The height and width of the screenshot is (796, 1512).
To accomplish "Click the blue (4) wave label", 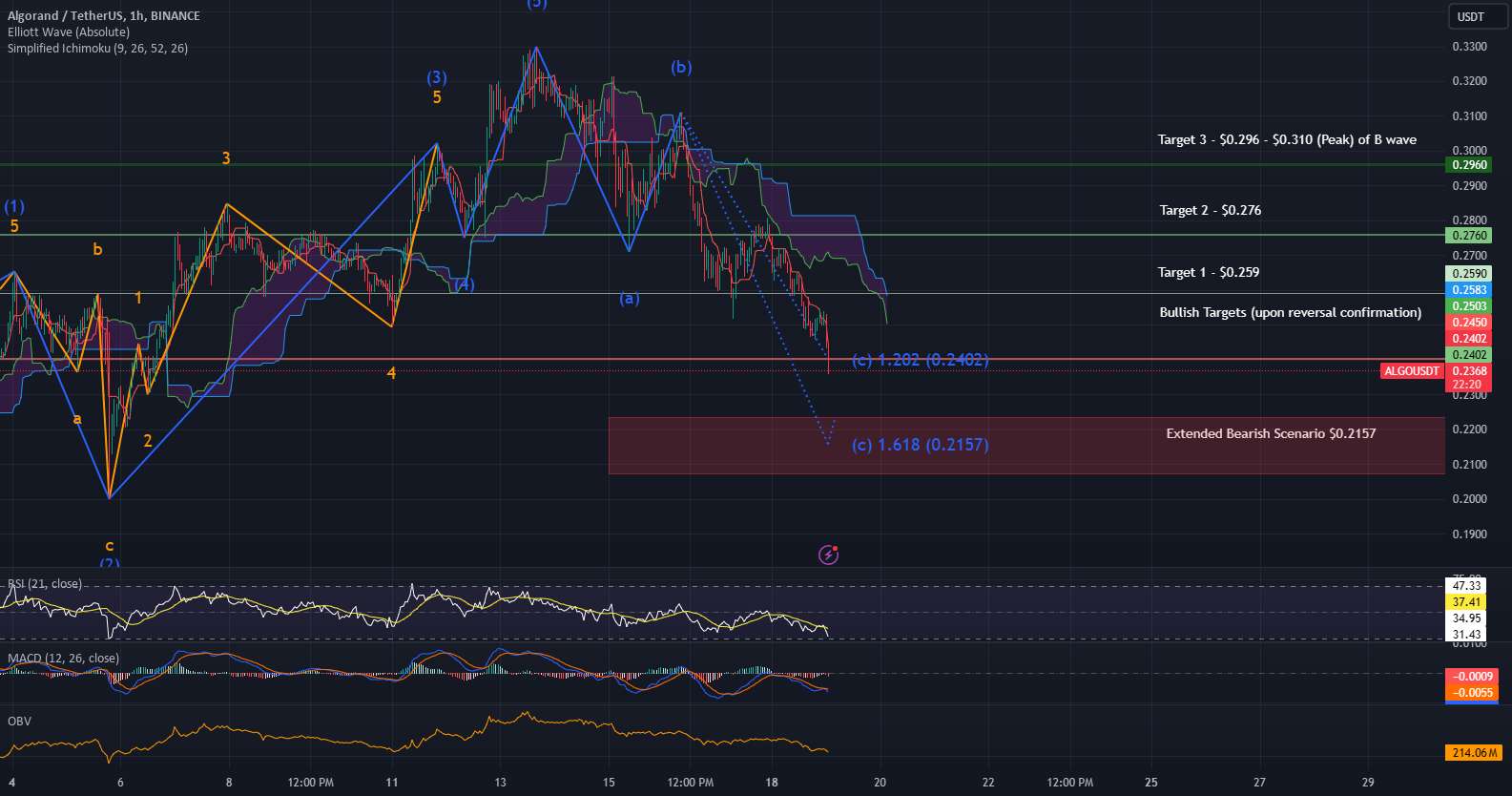I will click(x=464, y=284).
